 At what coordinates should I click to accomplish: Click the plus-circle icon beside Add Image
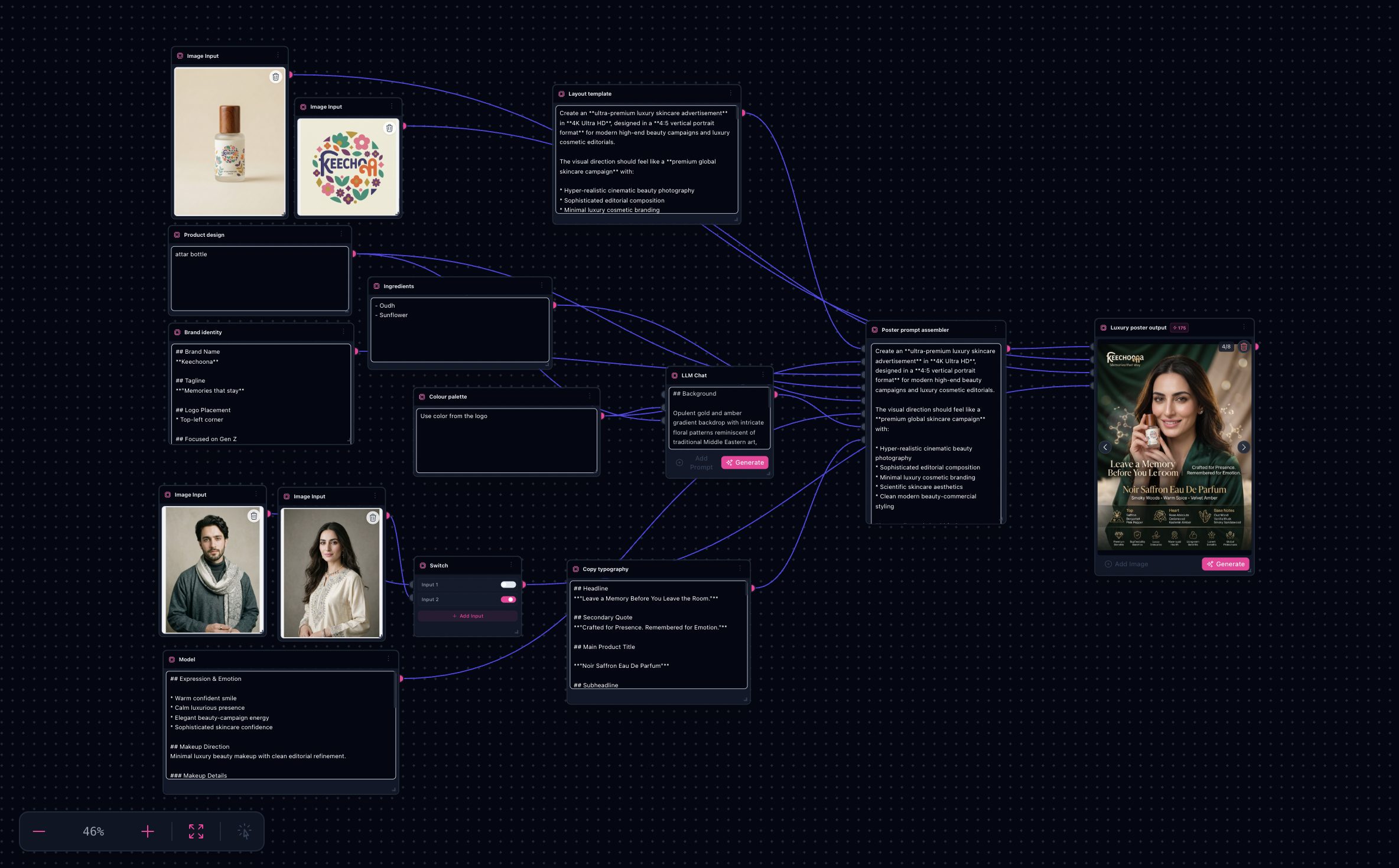click(1108, 564)
